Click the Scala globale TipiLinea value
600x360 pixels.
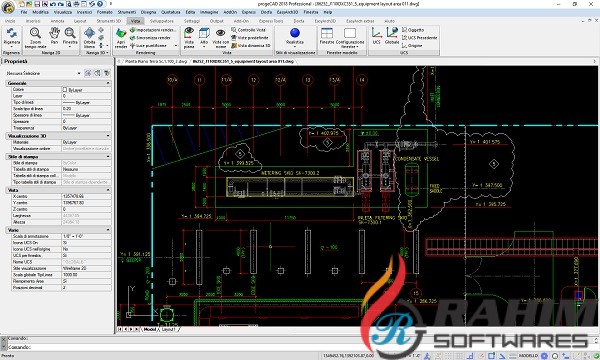[x=86, y=275]
